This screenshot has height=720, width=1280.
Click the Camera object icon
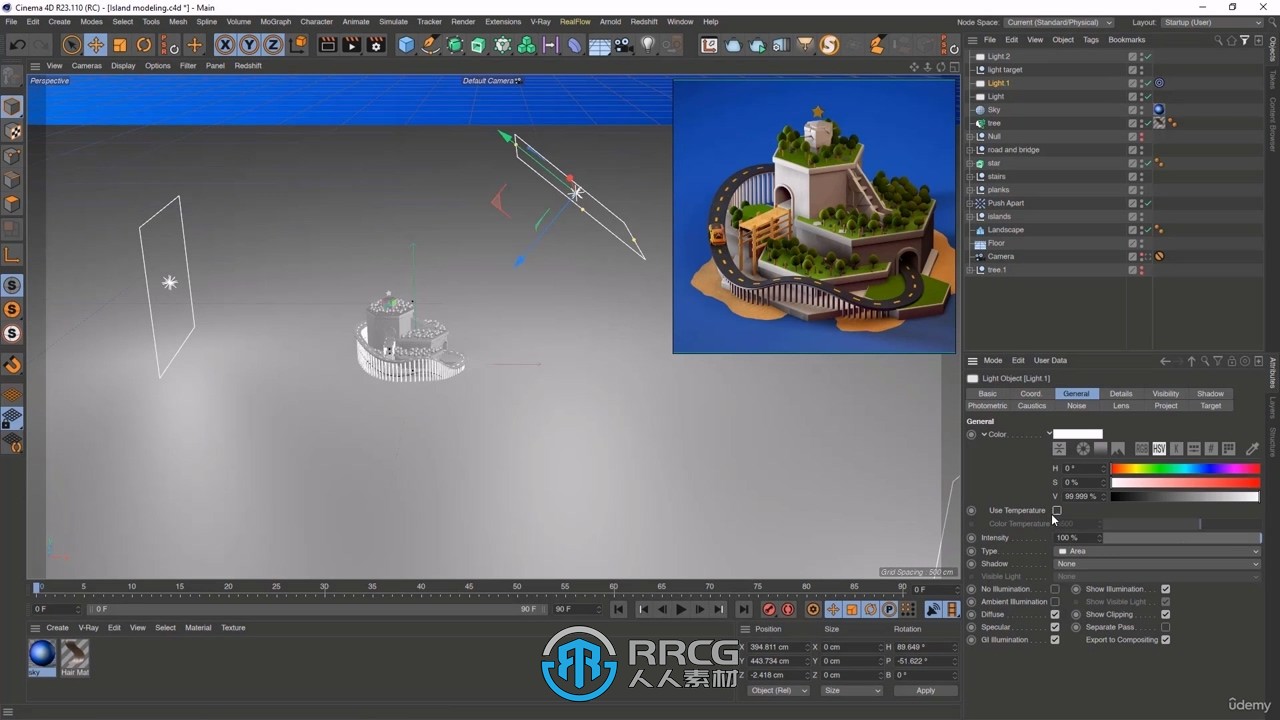[624, 44]
